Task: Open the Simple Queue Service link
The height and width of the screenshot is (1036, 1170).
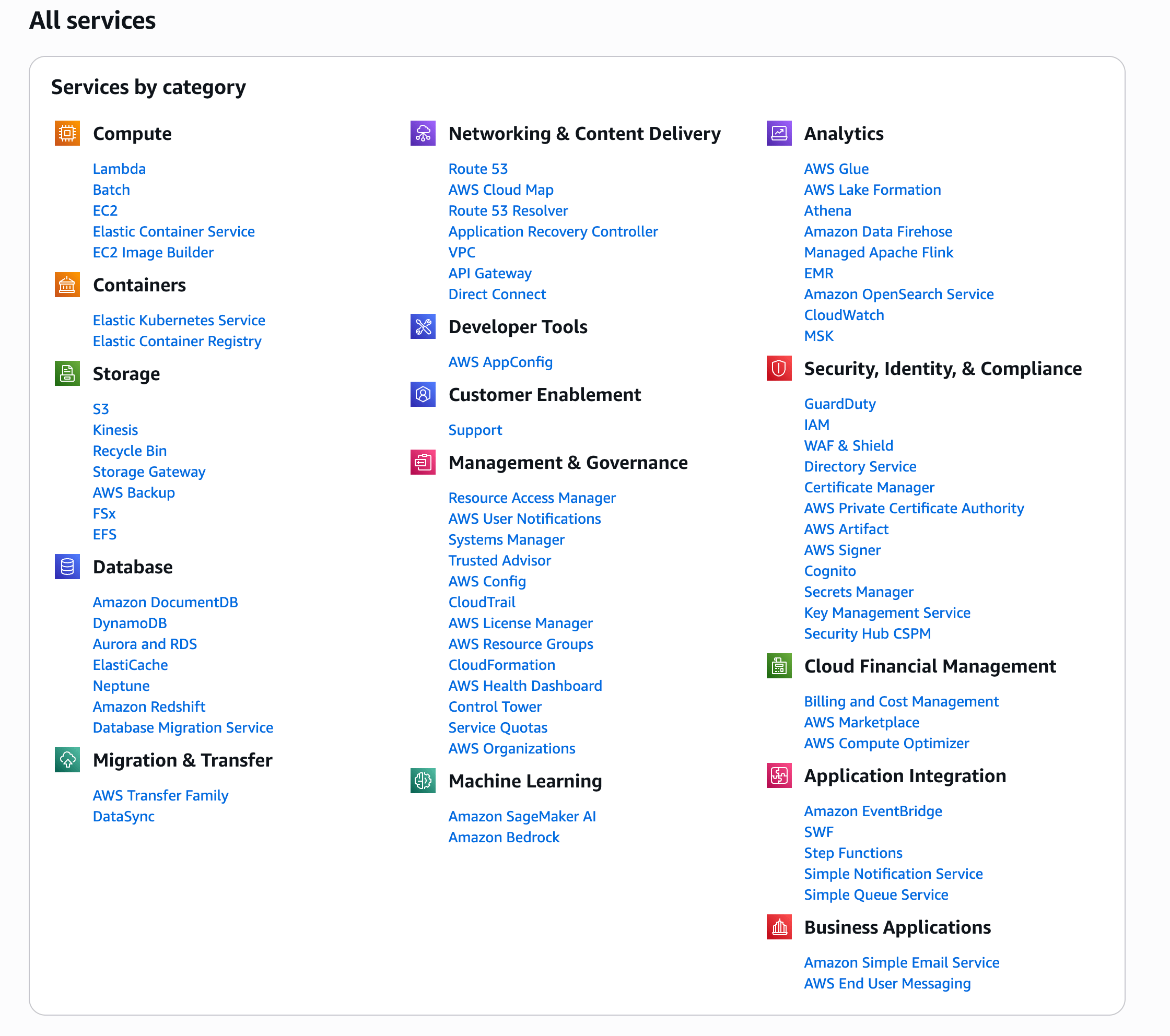Action: click(x=876, y=894)
